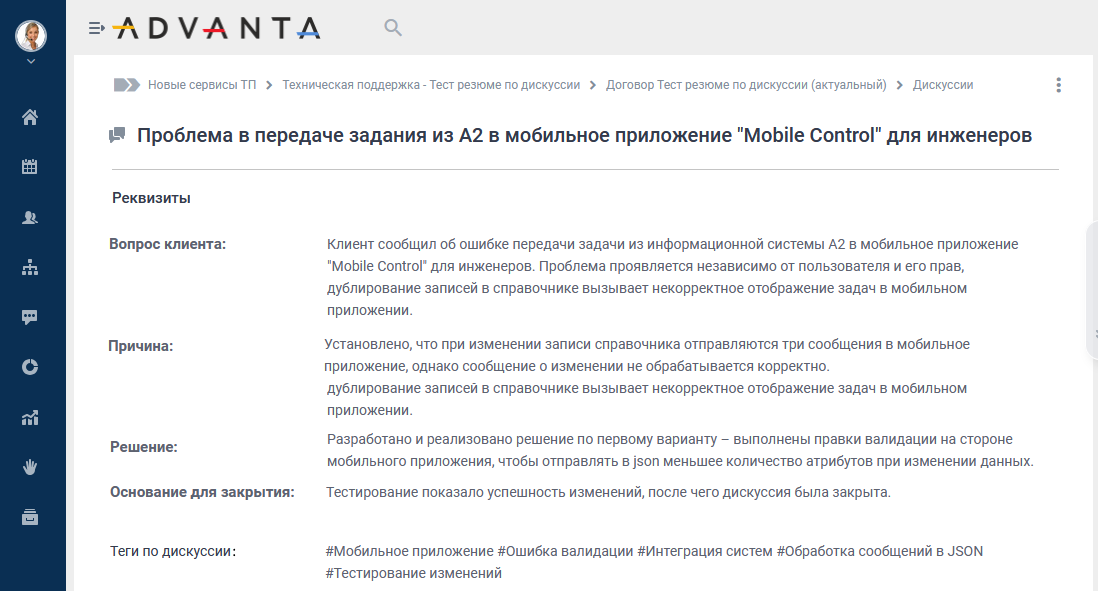
Task: Open 'Техническая поддержка - Тест резюме' breadcrumb
Action: pos(431,85)
